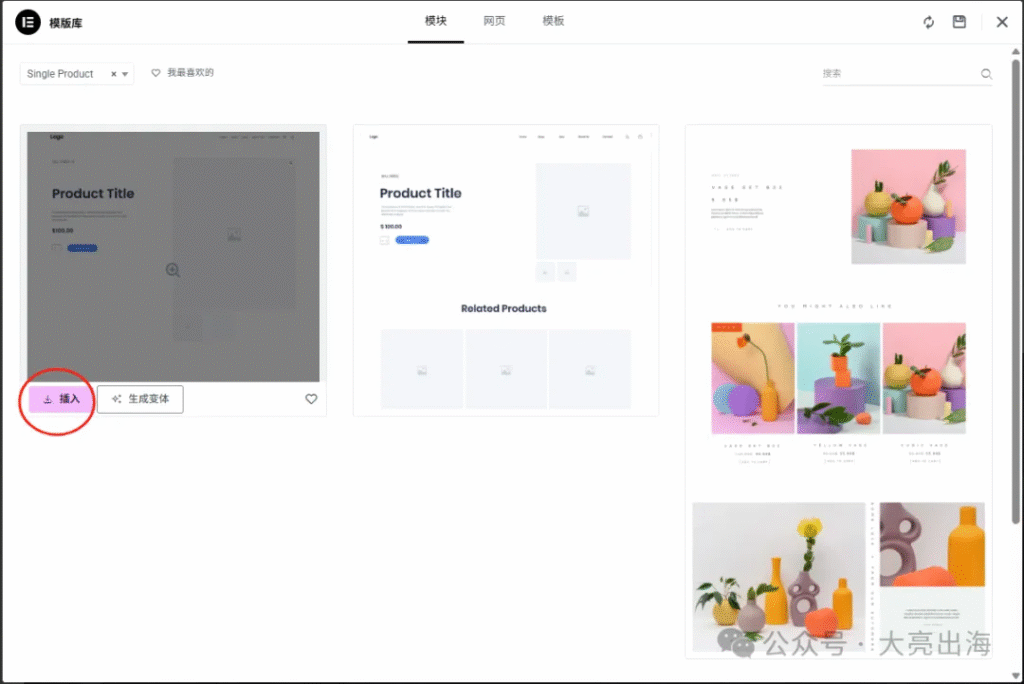Switch to the 模板 tab
The width and height of the screenshot is (1024, 684).
click(x=553, y=21)
